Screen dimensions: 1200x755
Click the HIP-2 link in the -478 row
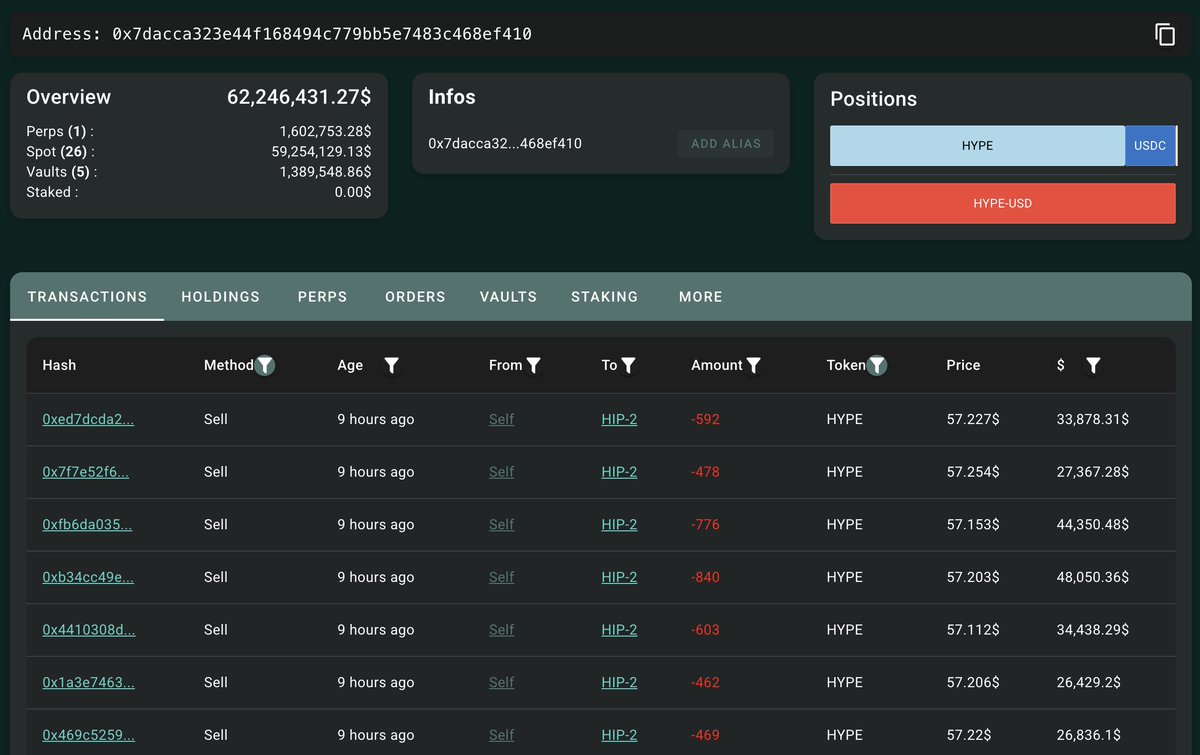(619, 472)
